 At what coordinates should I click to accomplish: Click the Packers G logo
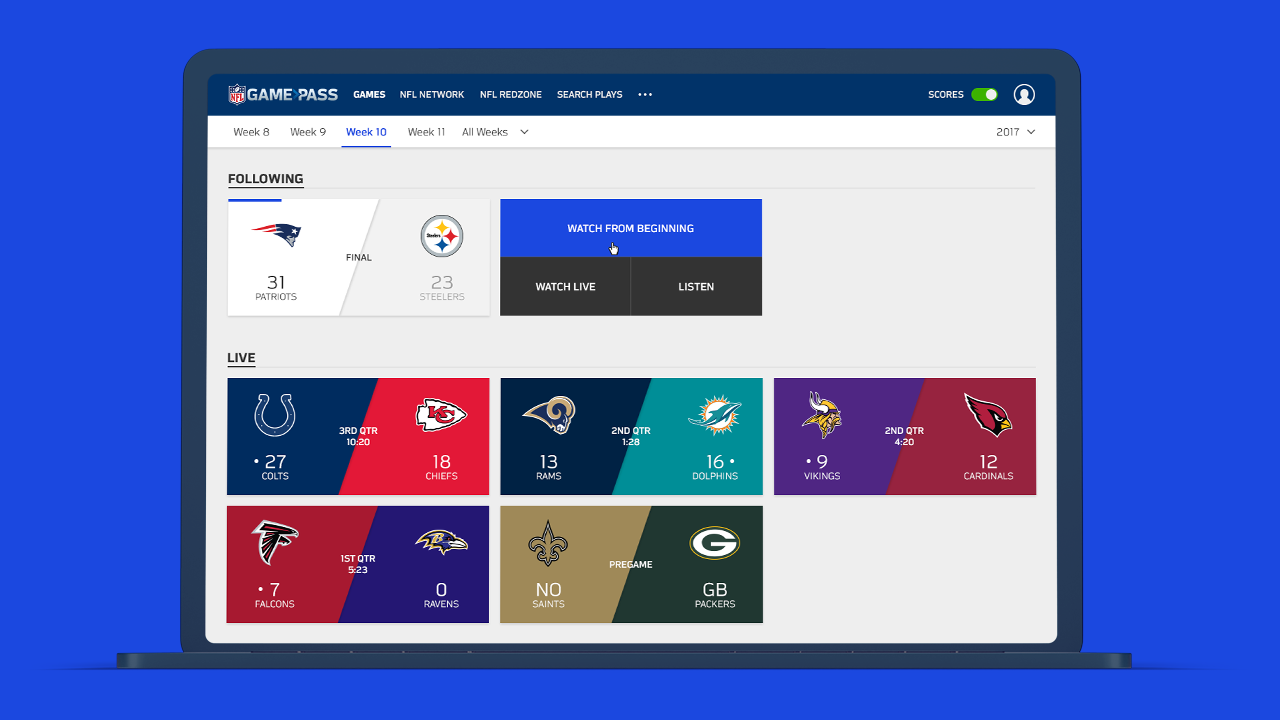coord(714,543)
